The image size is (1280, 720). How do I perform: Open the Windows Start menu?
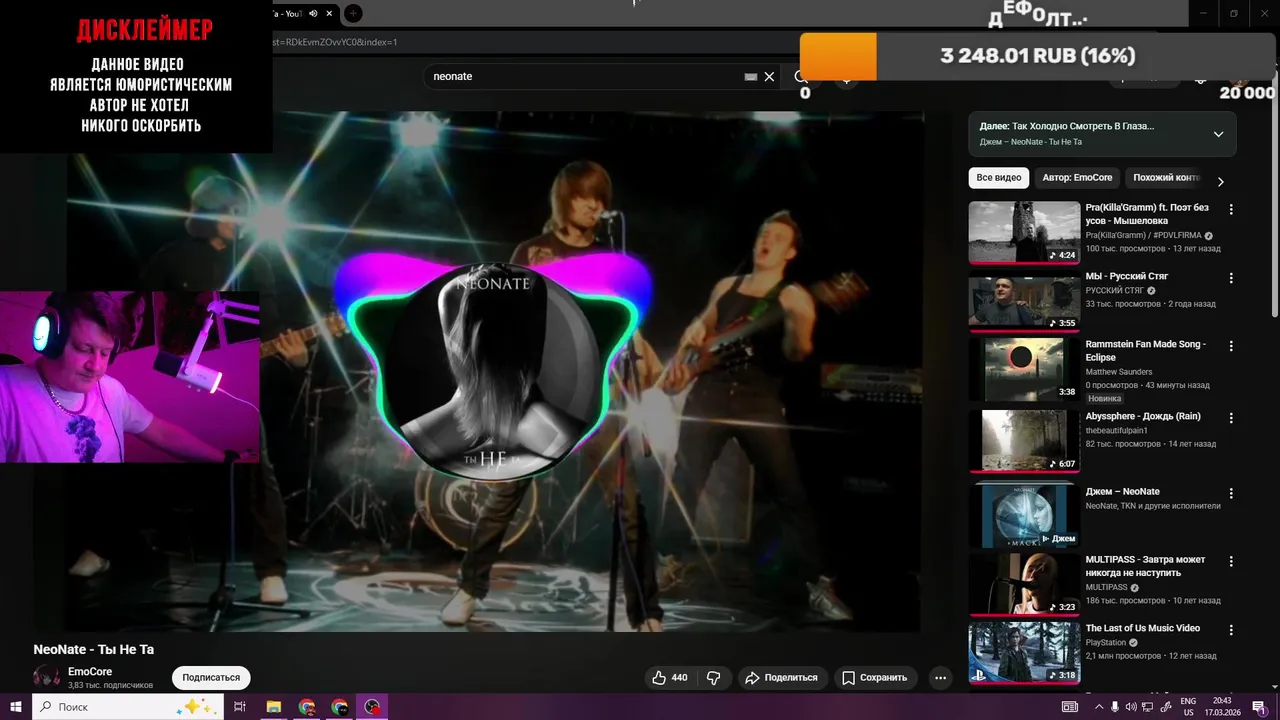(15, 707)
